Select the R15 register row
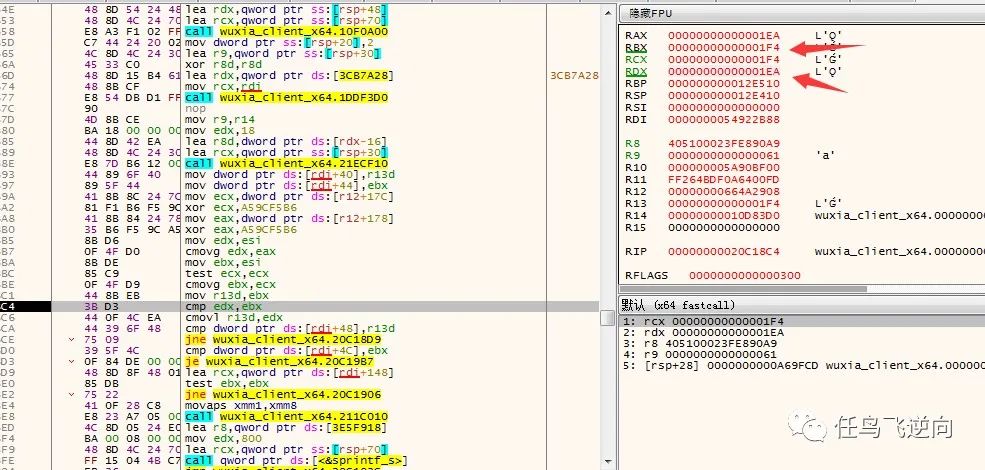Screen dimensions: 985x470 click(x=702, y=227)
